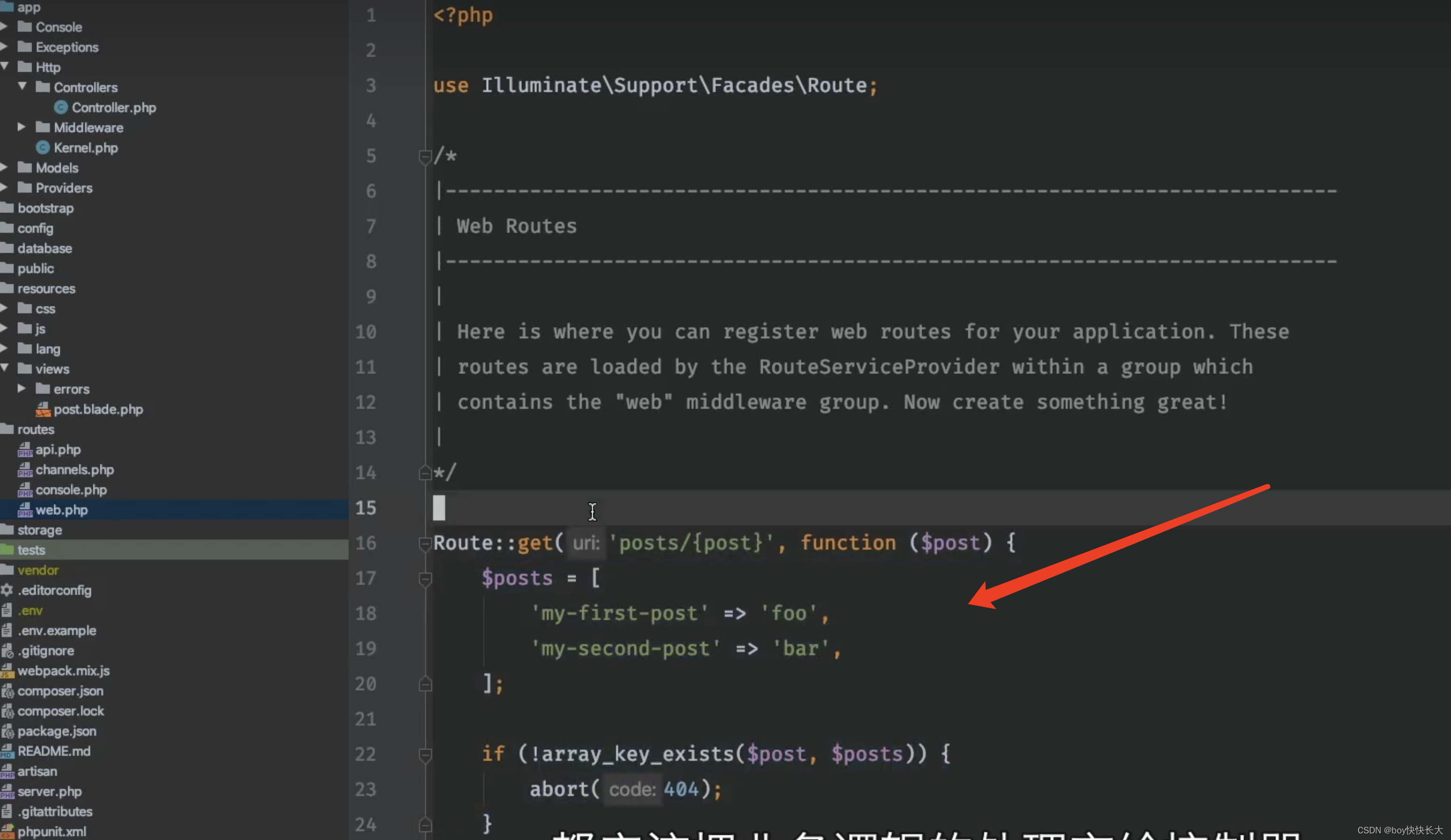Image resolution: width=1451 pixels, height=840 pixels.
Task: Click the .env file icon
Action: [7, 610]
